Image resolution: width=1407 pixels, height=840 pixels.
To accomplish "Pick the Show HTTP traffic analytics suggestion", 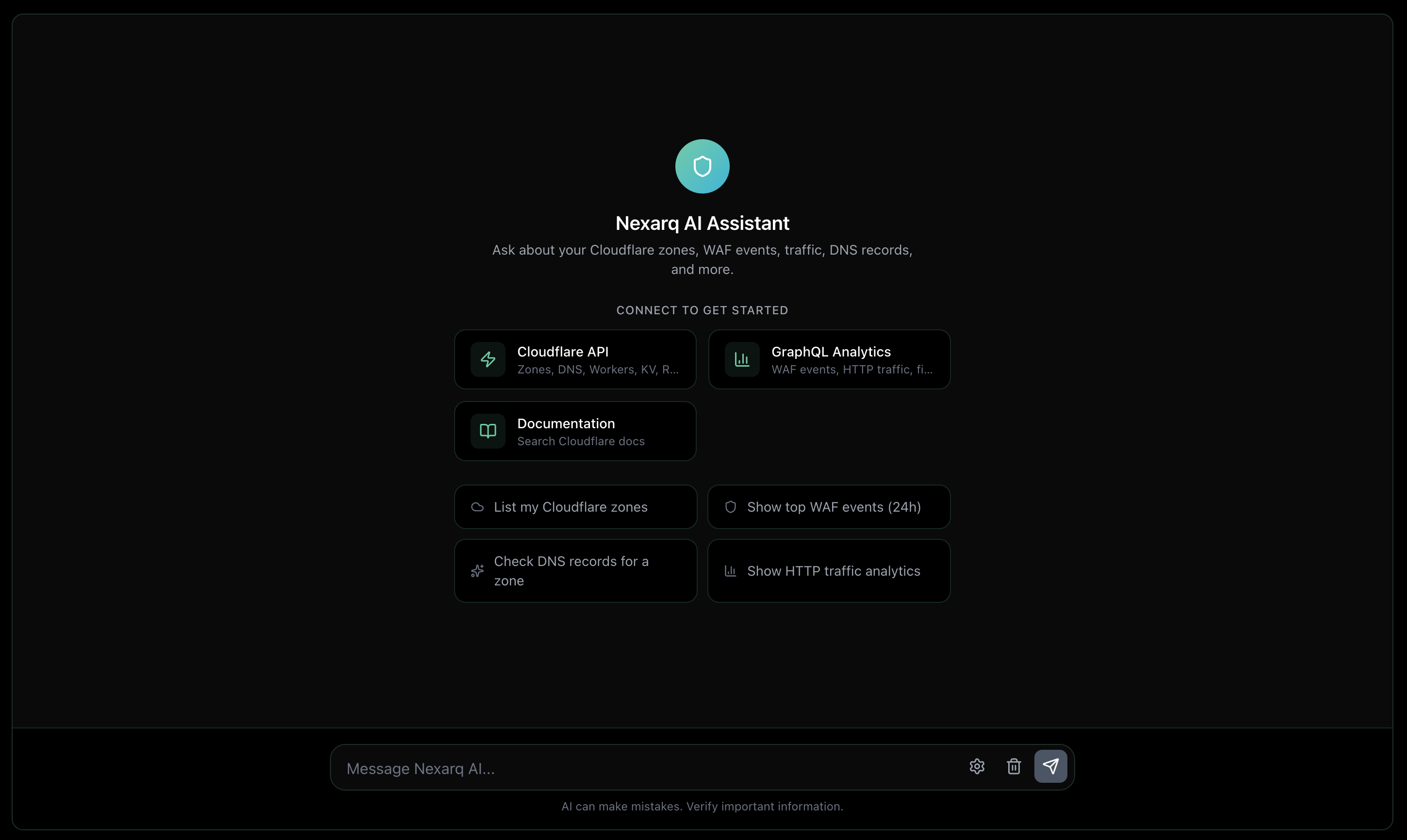I will pos(829,570).
